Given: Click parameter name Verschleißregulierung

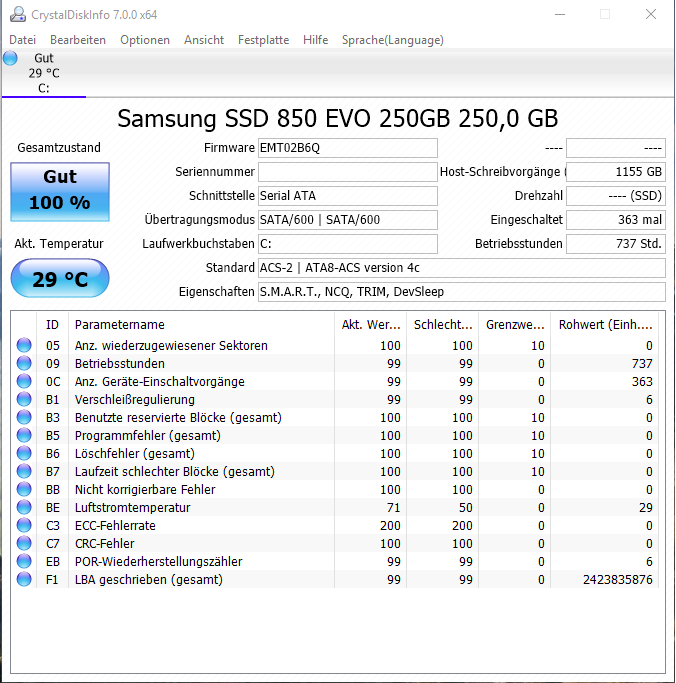Looking at the screenshot, I should pos(135,400).
